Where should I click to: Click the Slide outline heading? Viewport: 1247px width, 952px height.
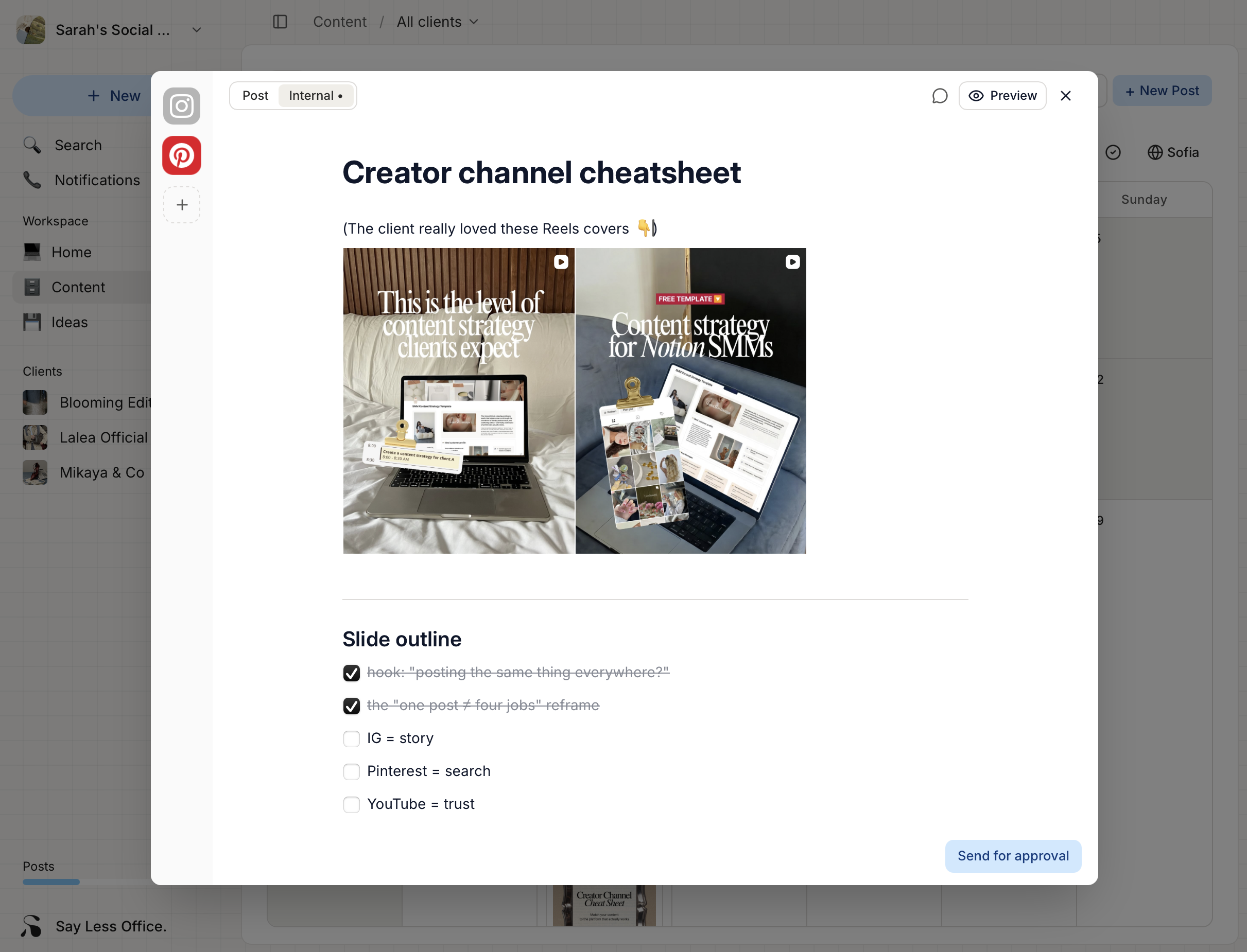[x=402, y=639]
